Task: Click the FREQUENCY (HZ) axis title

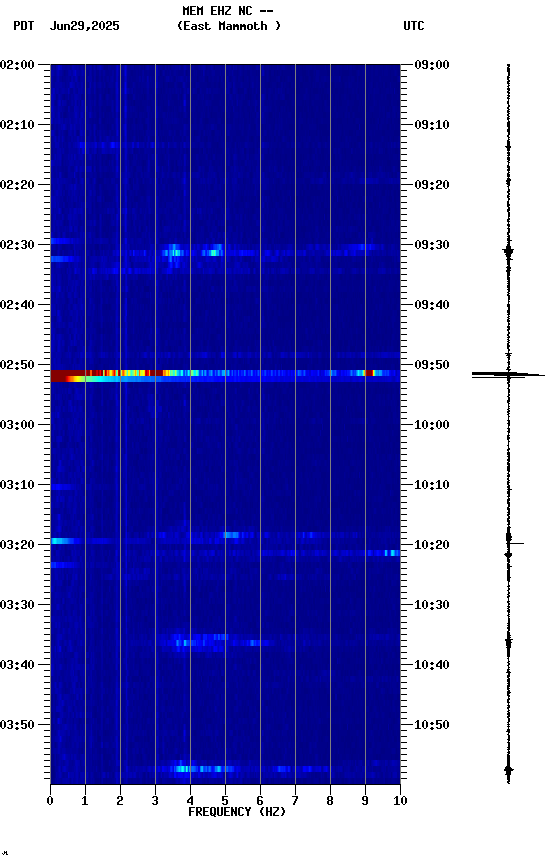Action: coord(237,812)
